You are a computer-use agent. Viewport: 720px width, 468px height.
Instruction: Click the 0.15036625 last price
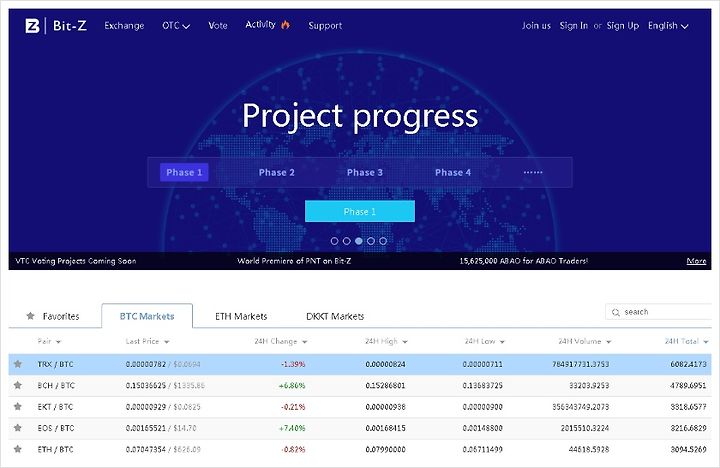click(x=146, y=385)
